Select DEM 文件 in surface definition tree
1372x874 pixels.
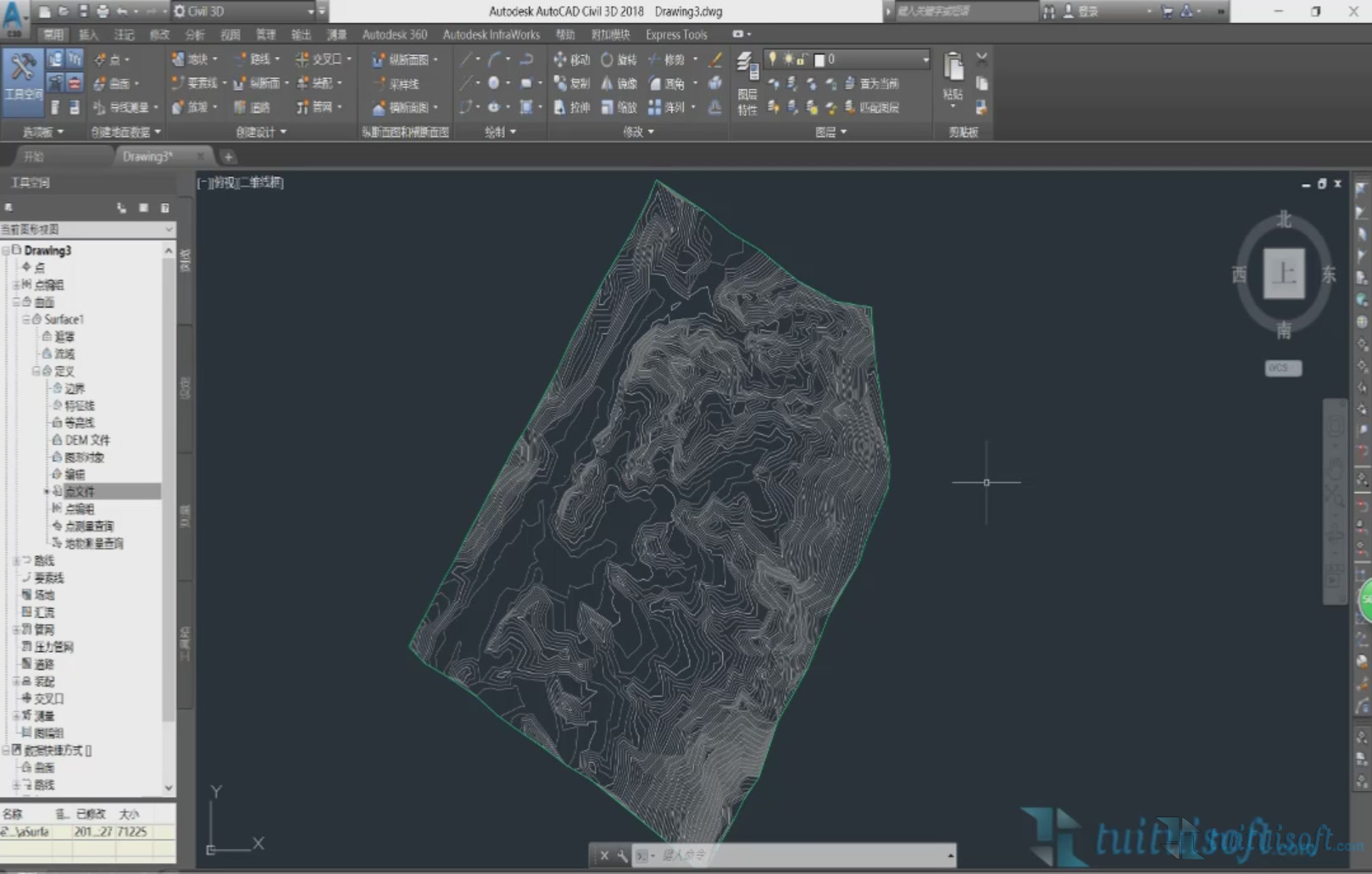[x=86, y=440]
